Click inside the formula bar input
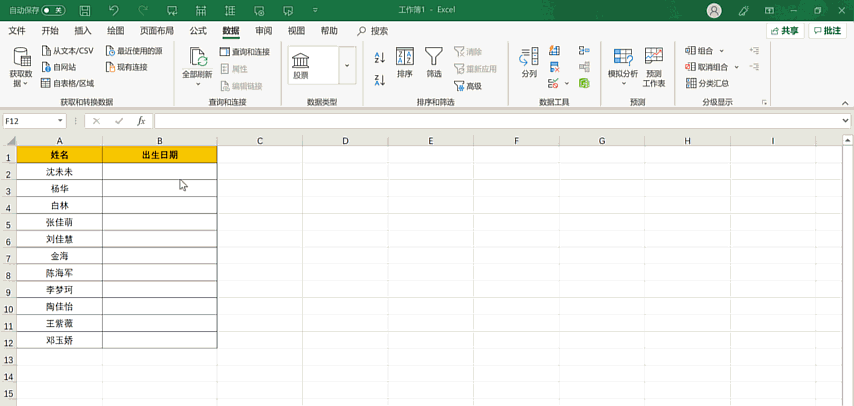 pyautogui.click(x=500, y=121)
